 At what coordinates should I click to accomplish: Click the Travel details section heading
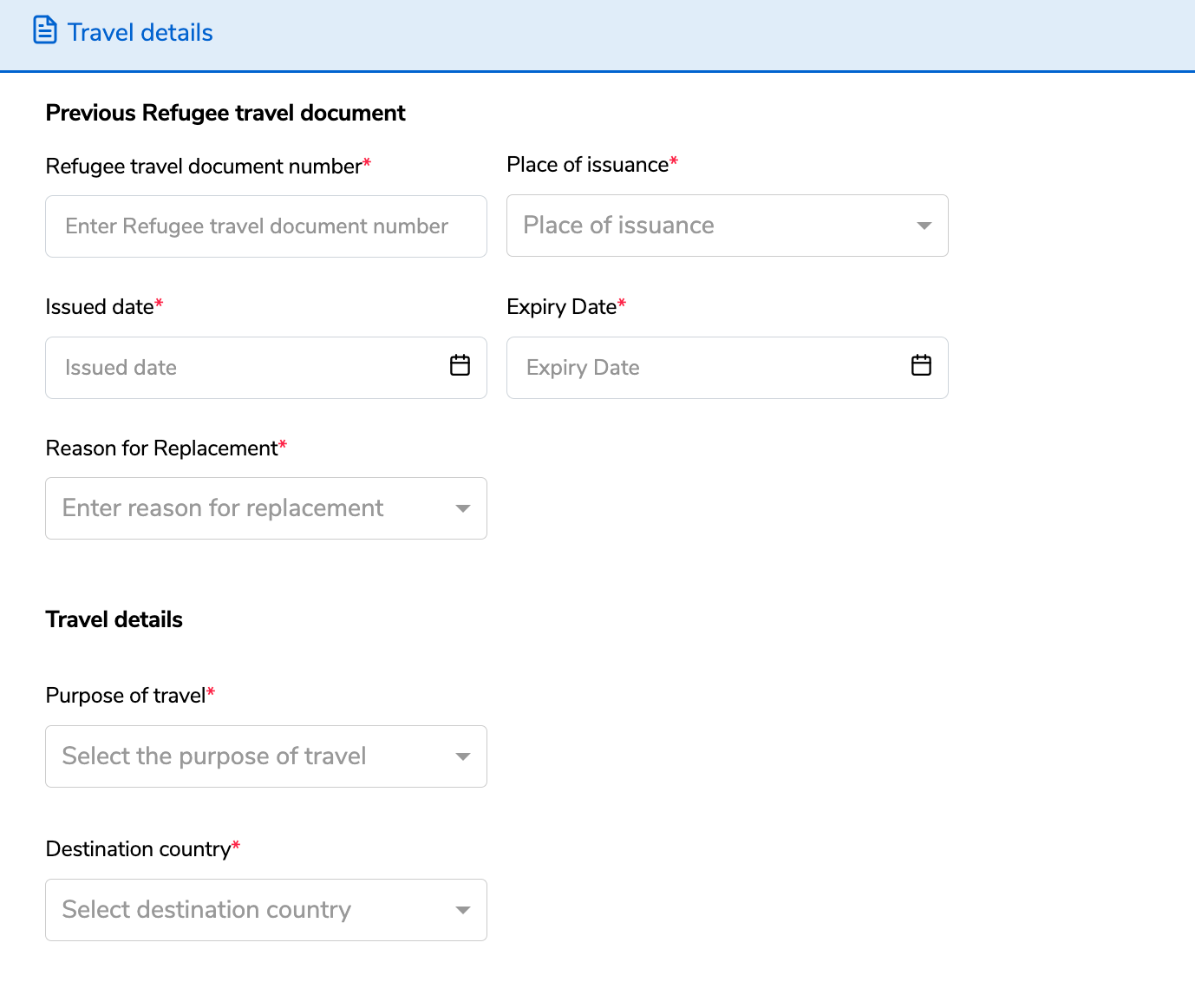coord(114,620)
